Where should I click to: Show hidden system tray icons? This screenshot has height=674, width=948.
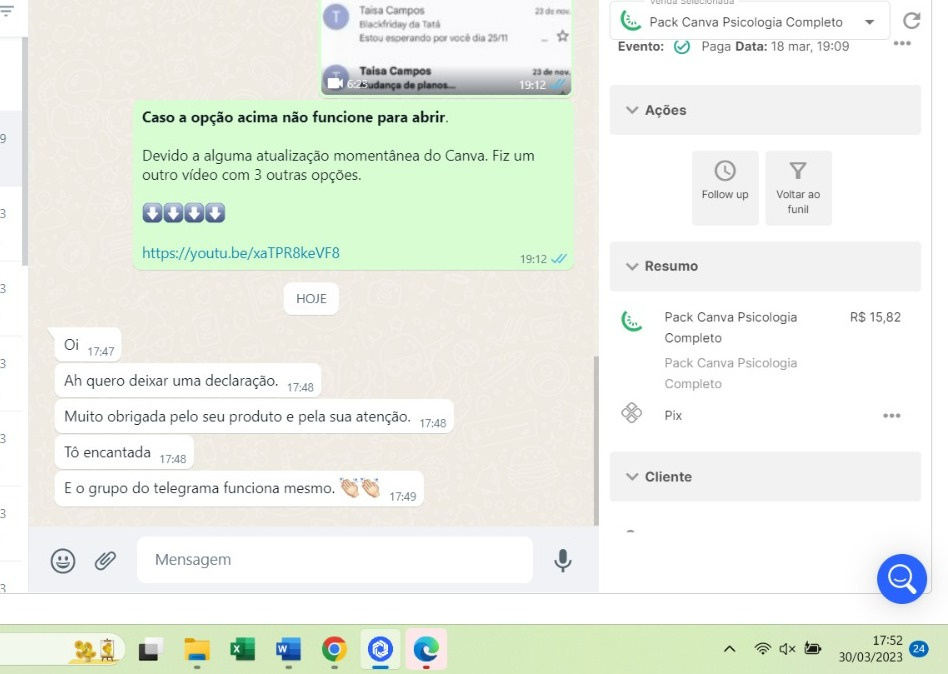point(730,650)
